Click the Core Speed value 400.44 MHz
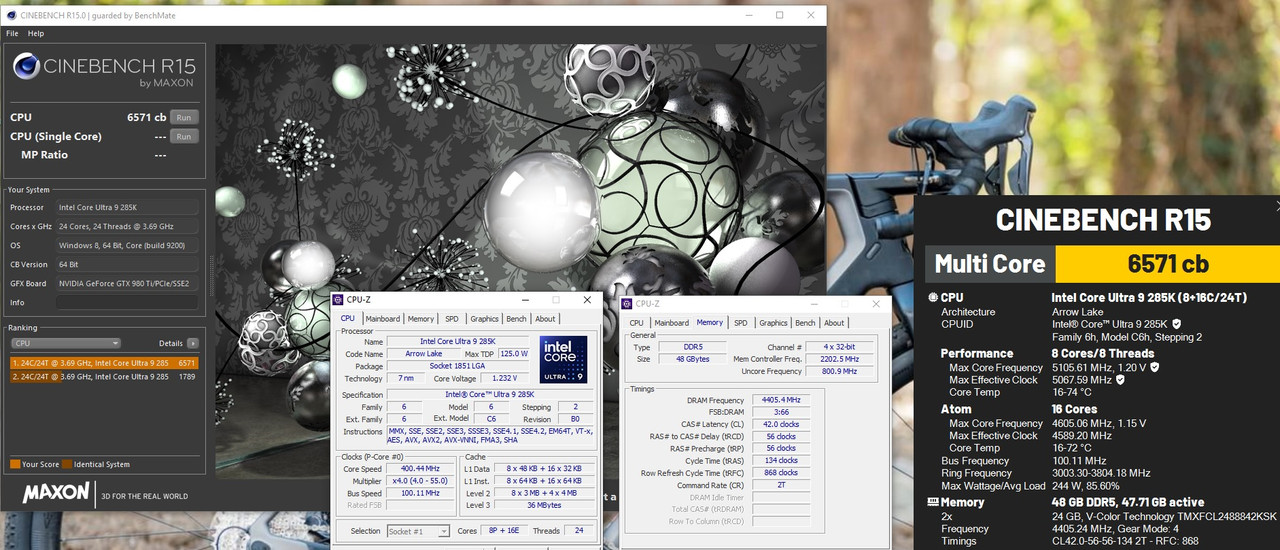This screenshot has height=550, width=1280. (x=419, y=468)
